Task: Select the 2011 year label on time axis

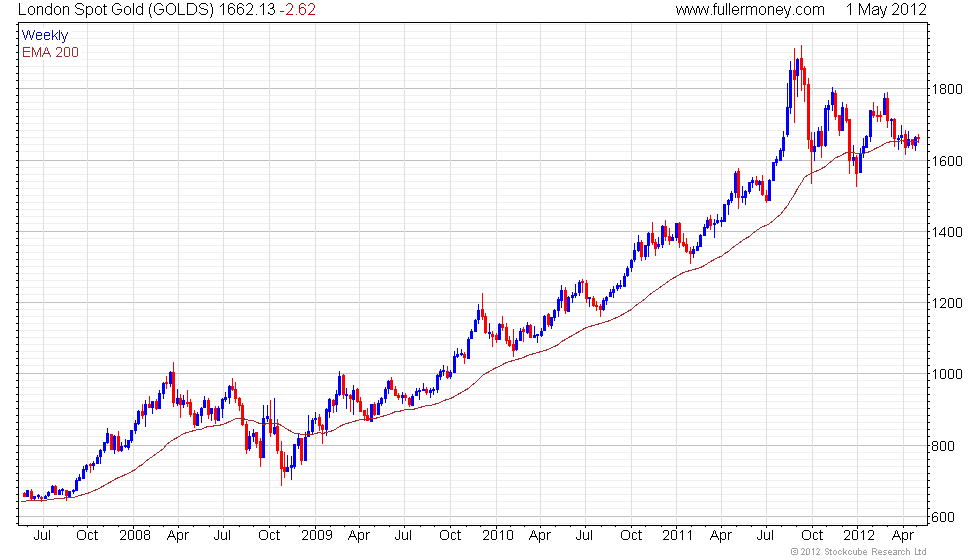Action: (x=678, y=536)
